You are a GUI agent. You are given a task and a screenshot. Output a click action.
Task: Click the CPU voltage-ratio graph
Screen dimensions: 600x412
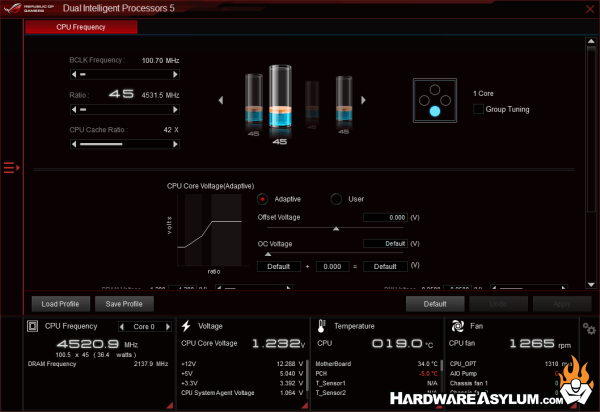point(209,230)
